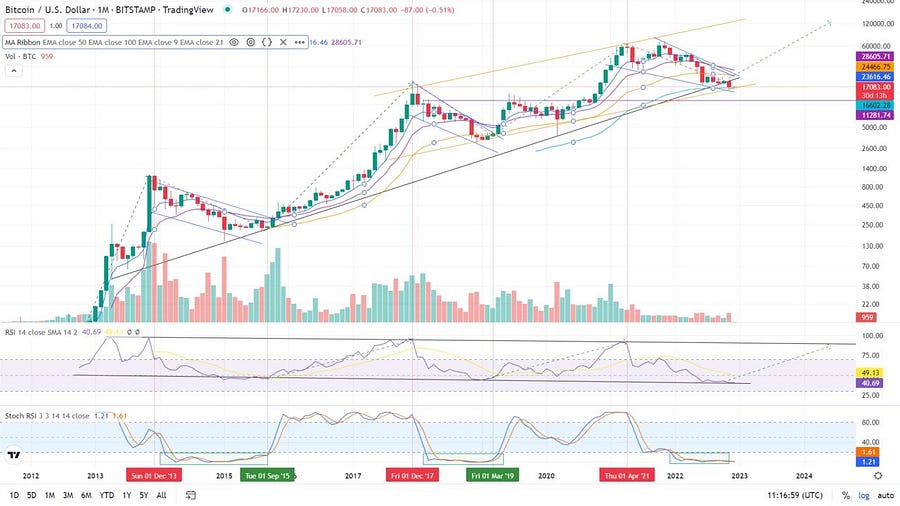Open the go to date calendar icon
The image size is (900, 506).
(x=191, y=495)
